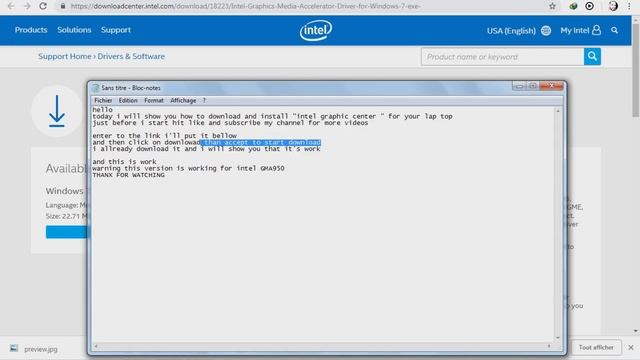Viewport: 640px width, 360px height.
Task: Click the blue search button beside keyword field
Action: coord(592,56)
